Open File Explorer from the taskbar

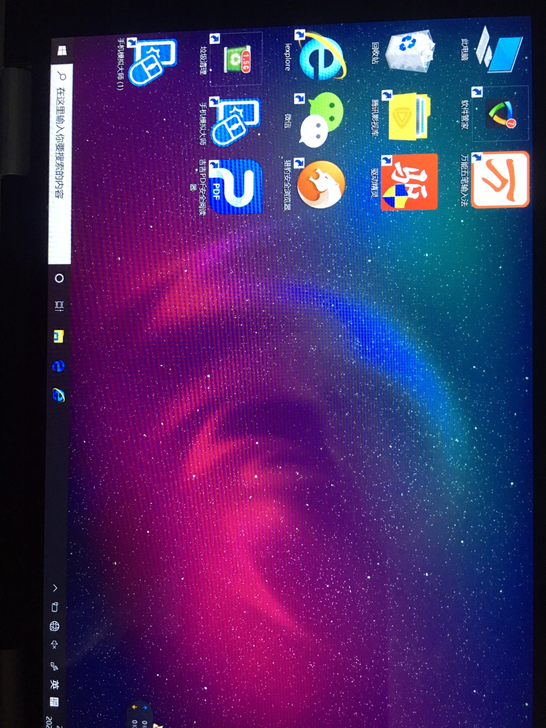point(58,337)
